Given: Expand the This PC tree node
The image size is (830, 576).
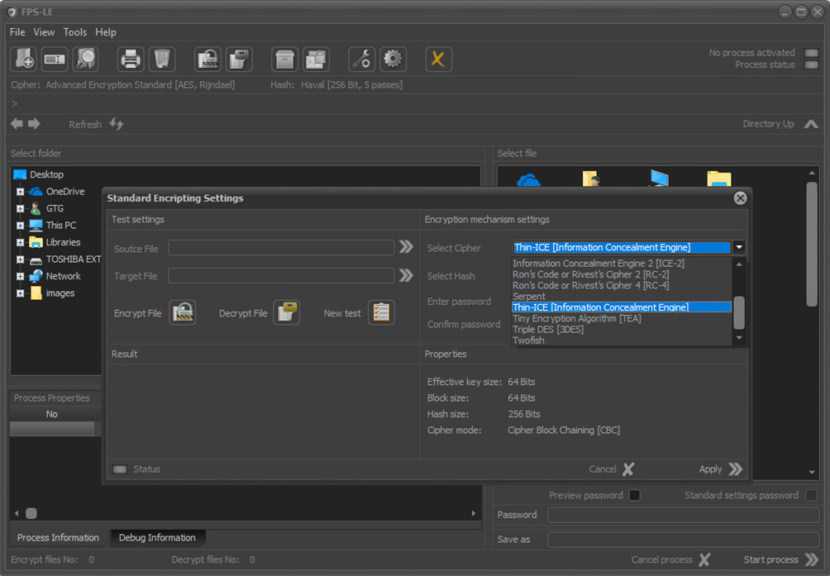Looking at the screenshot, I should (x=20, y=226).
